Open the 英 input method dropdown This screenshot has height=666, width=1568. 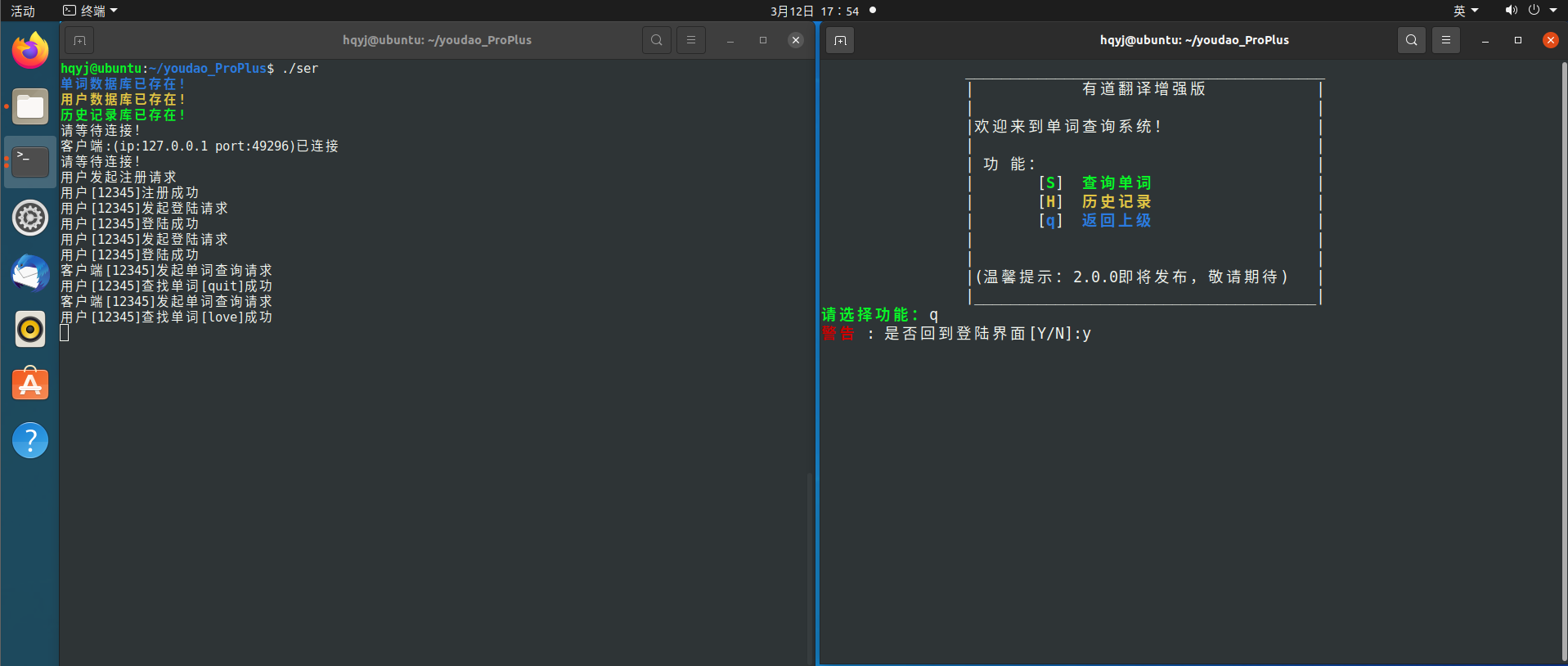1466,11
